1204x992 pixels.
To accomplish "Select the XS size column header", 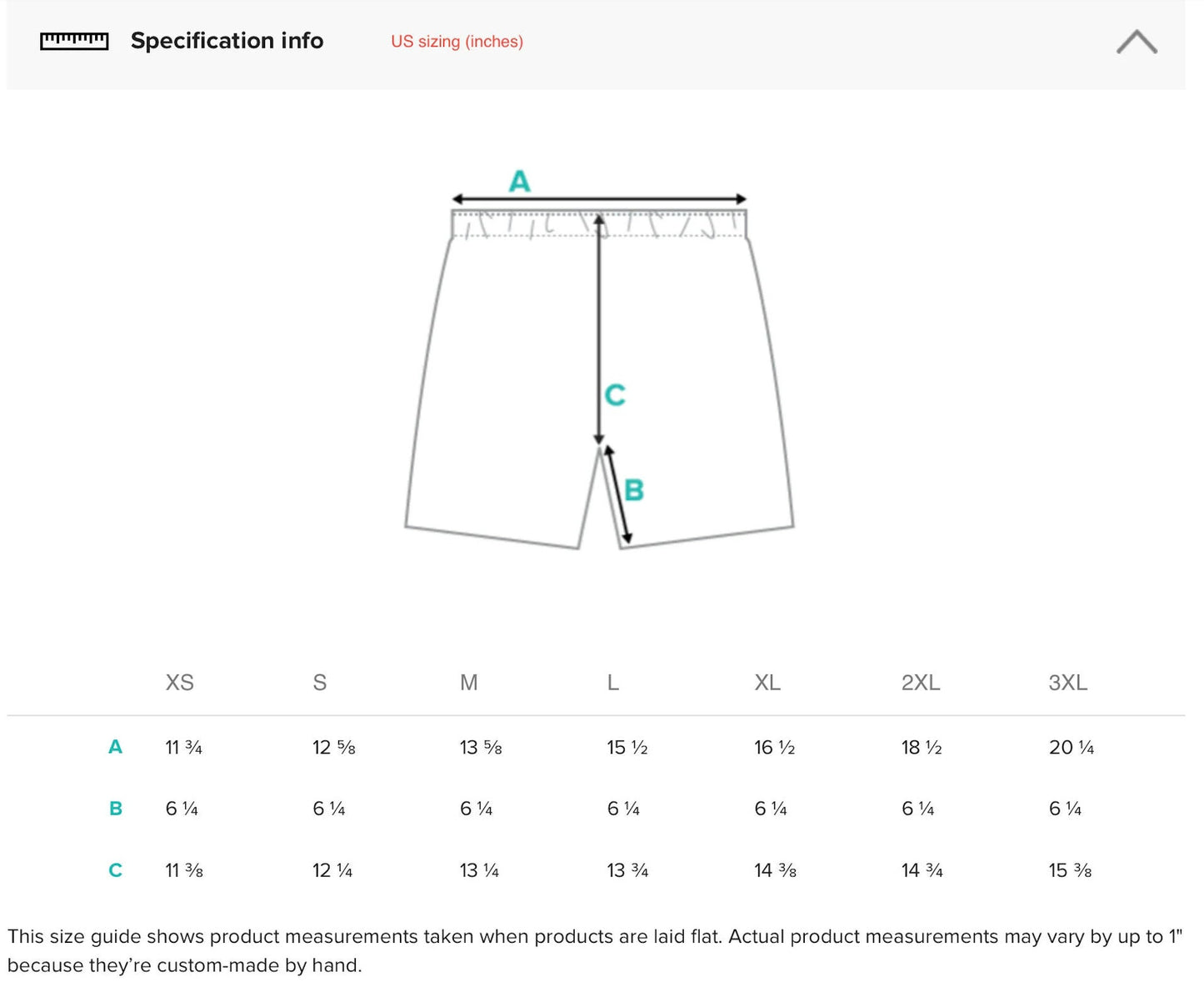I will coord(179,683).
